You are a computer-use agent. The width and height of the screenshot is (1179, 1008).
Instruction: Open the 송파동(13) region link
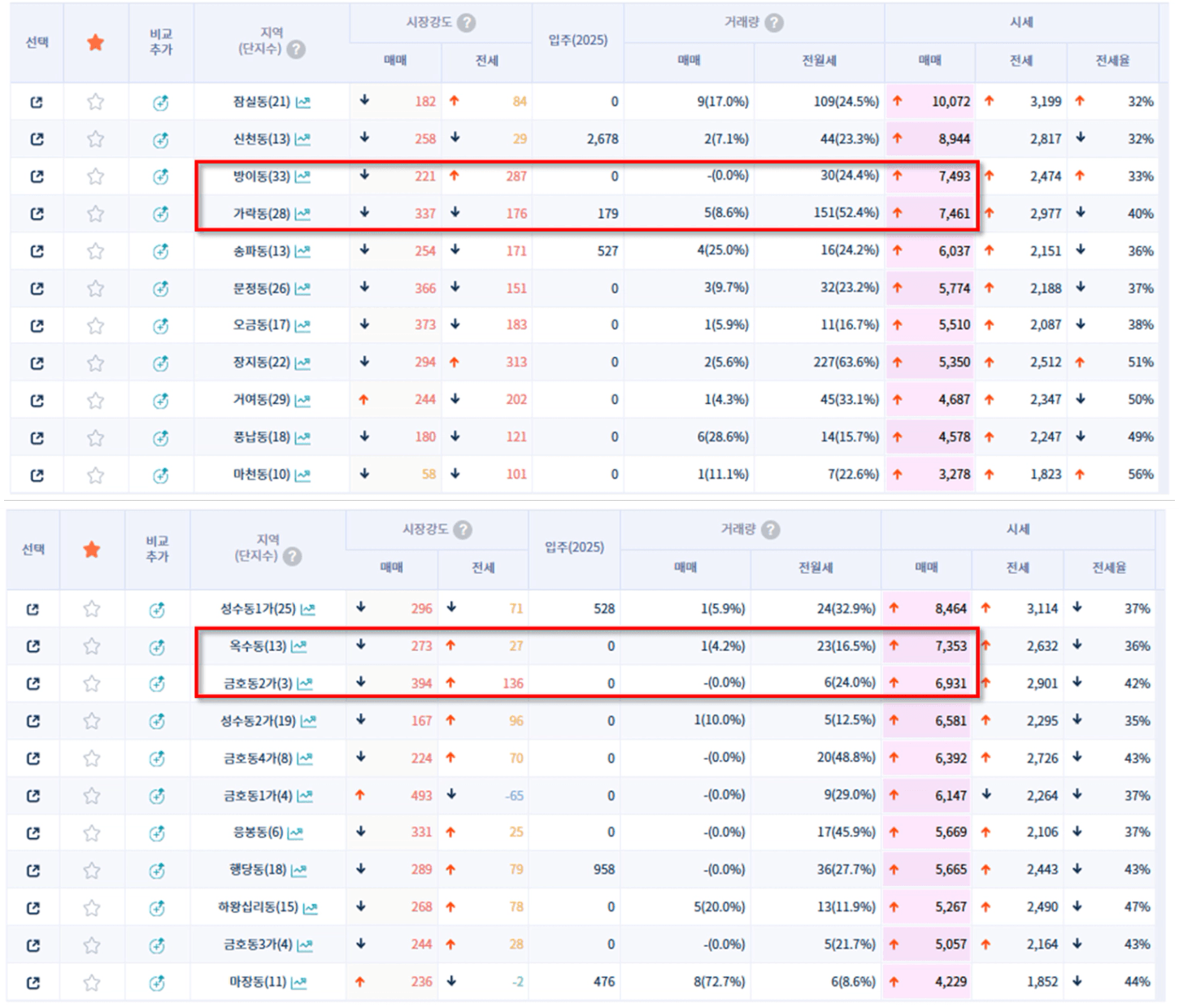pos(261,251)
